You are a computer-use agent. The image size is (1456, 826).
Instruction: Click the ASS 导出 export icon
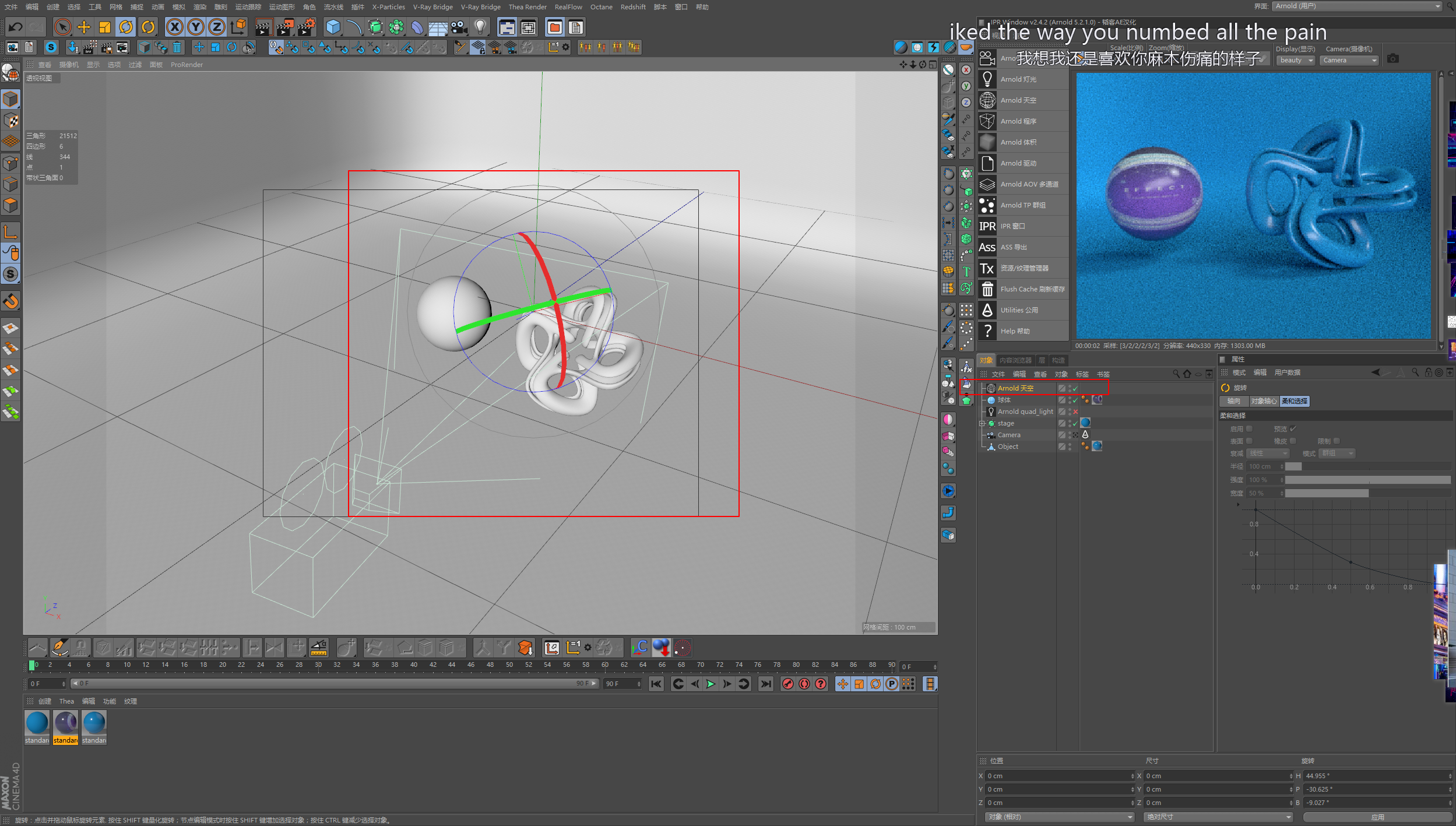(x=987, y=247)
